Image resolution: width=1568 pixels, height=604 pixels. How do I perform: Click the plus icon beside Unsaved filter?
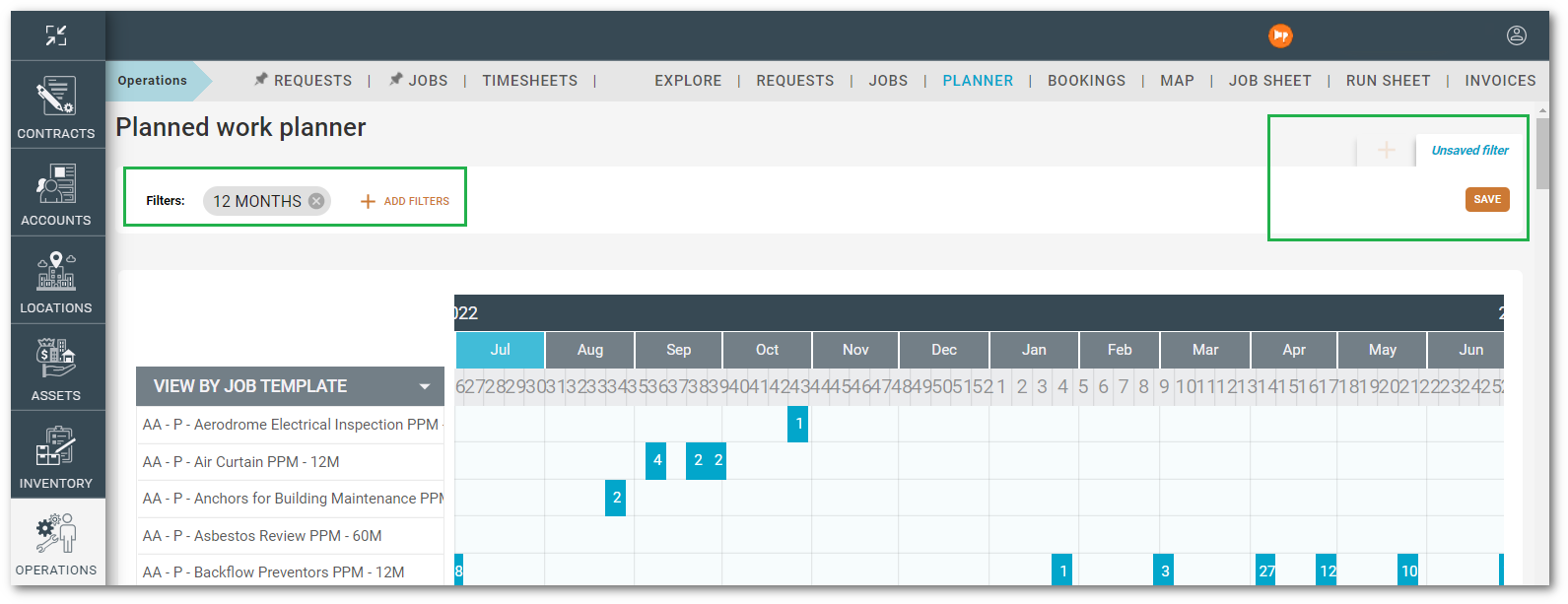tap(1386, 151)
